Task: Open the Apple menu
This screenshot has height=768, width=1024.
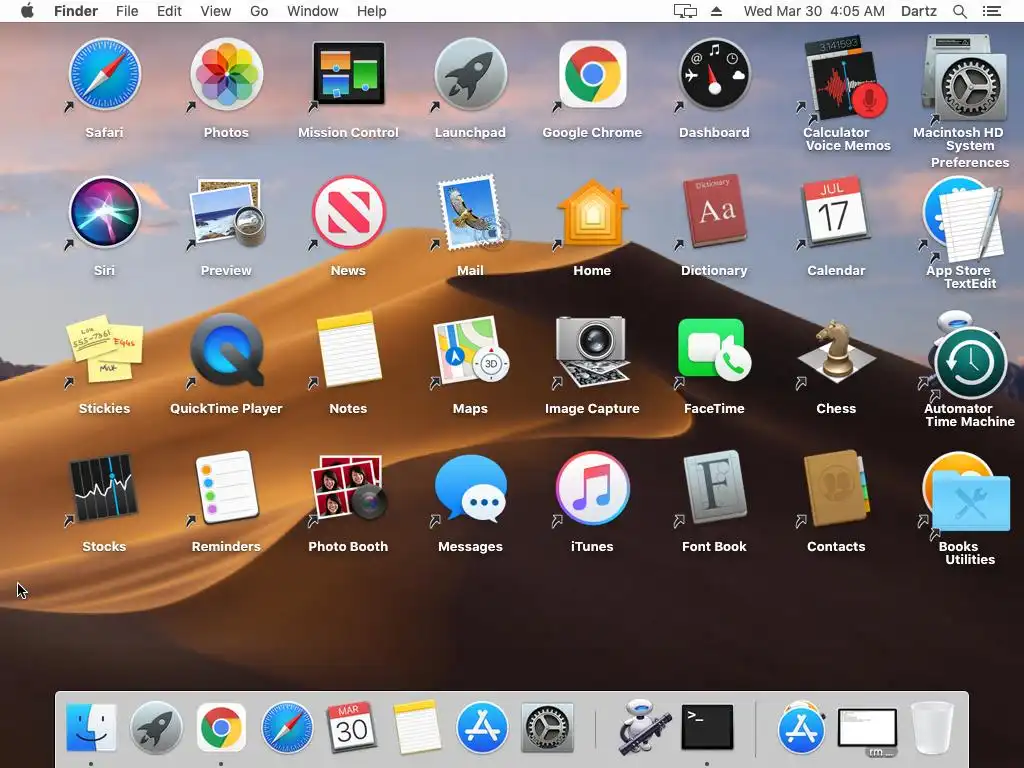Action: 27,11
